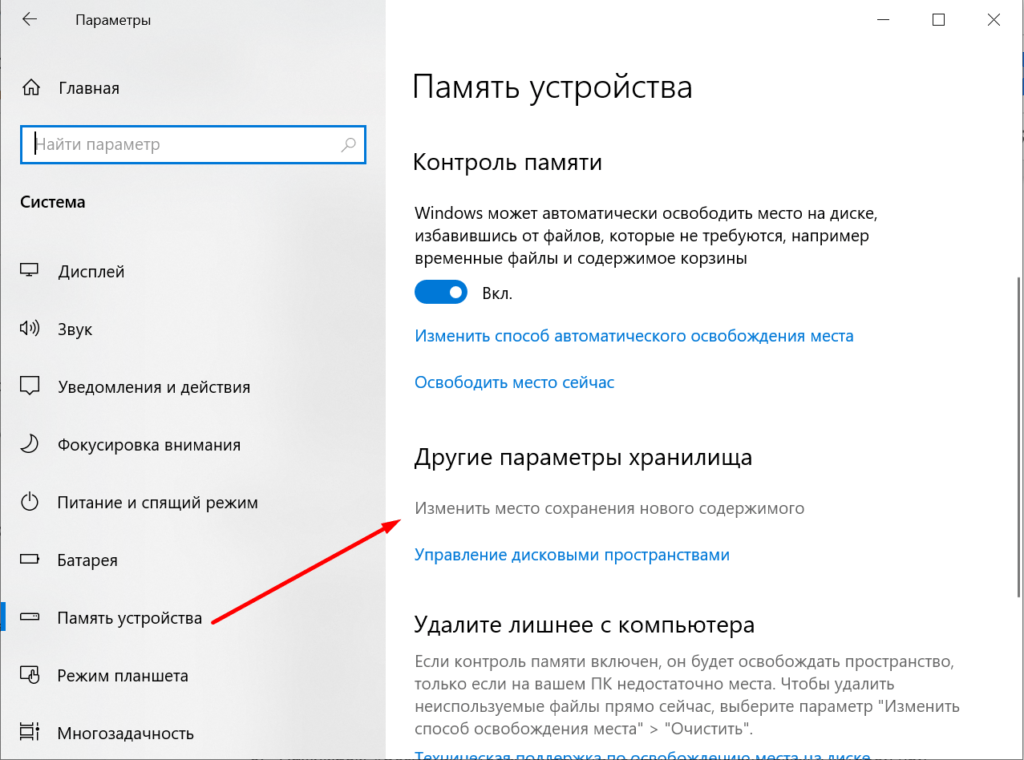
Task: Click the Память устройства drive icon
Action: tap(29, 617)
